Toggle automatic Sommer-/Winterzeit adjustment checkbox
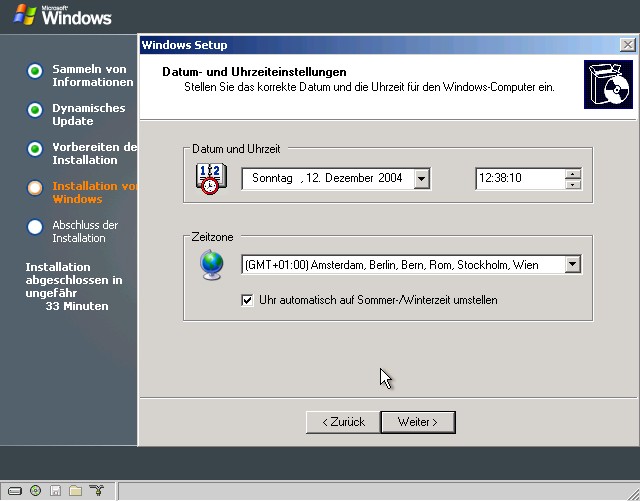The width and height of the screenshot is (640, 501). click(x=247, y=301)
